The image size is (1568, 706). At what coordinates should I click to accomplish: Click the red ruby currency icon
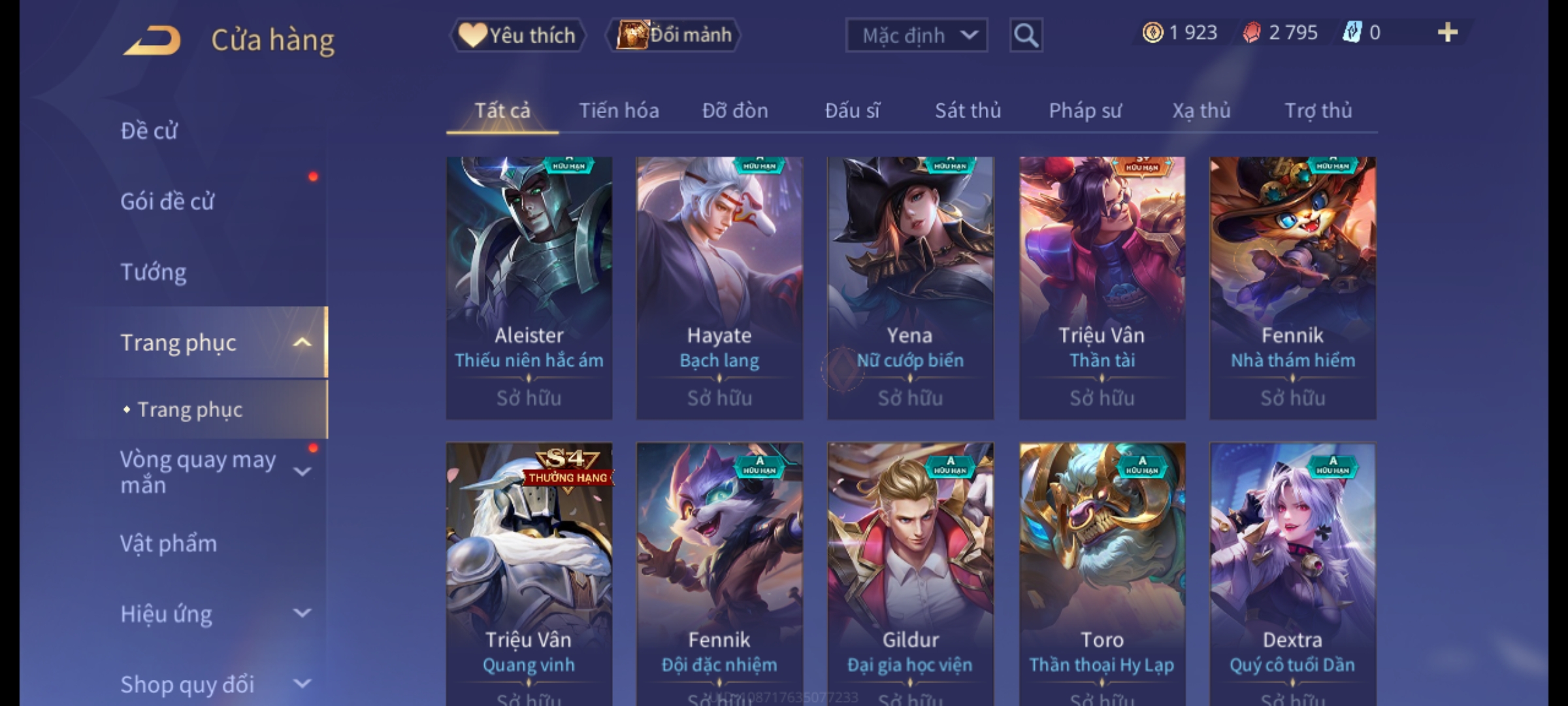tap(1252, 33)
